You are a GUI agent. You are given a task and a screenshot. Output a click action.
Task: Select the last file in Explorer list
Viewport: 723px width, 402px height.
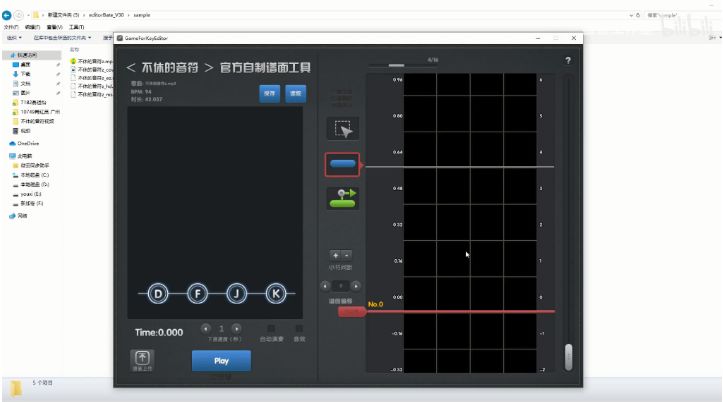(91, 94)
